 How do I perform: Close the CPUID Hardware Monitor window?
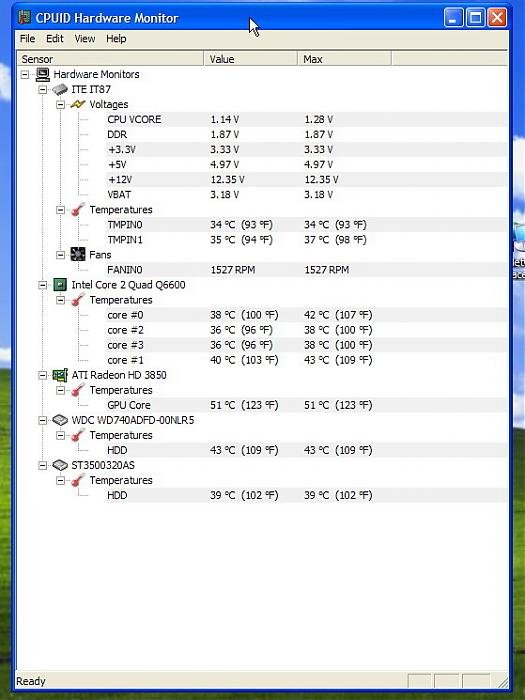[497, 18]
